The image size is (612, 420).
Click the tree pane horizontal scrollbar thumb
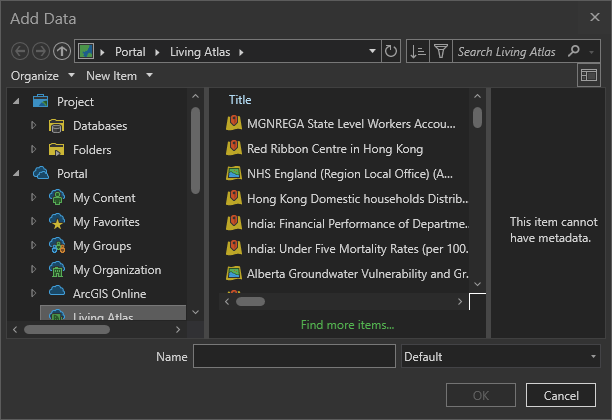point(67,330)
